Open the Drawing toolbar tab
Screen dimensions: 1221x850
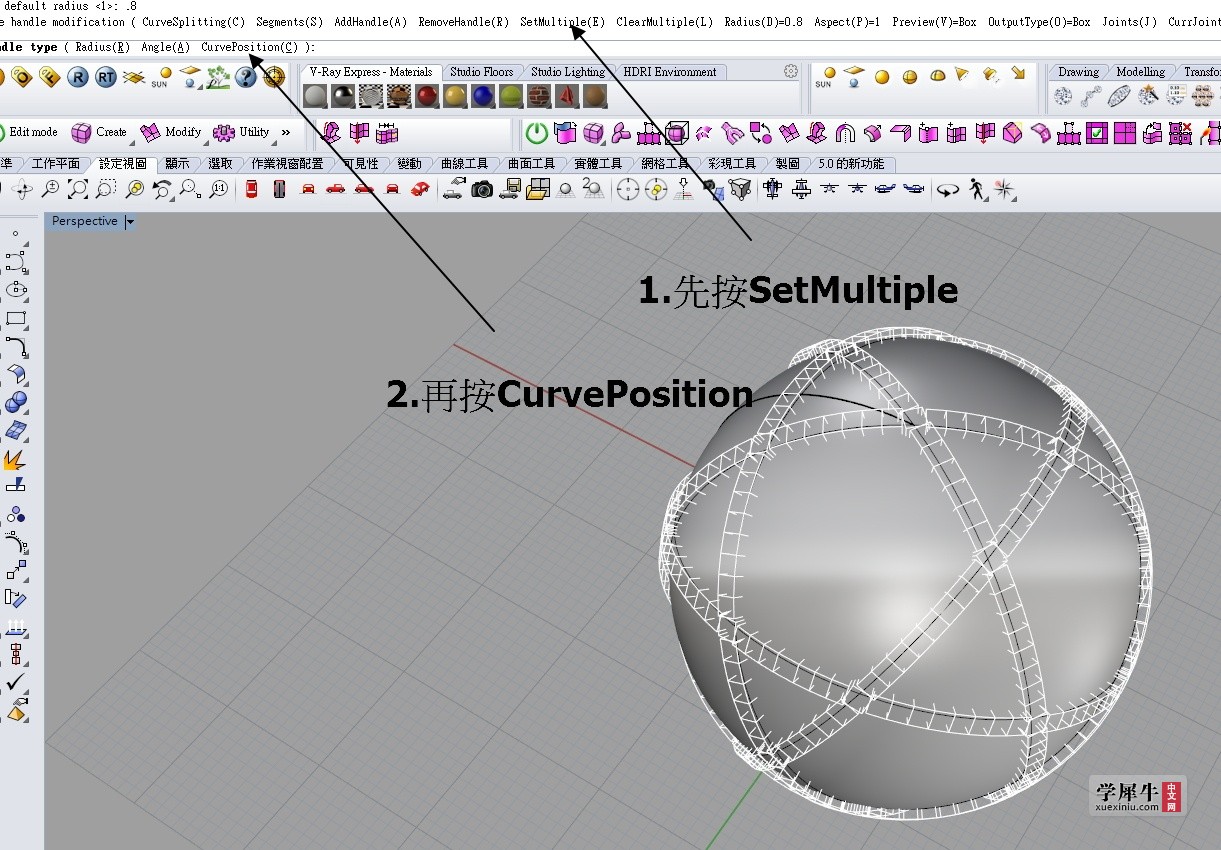[x=1078, y=72]
